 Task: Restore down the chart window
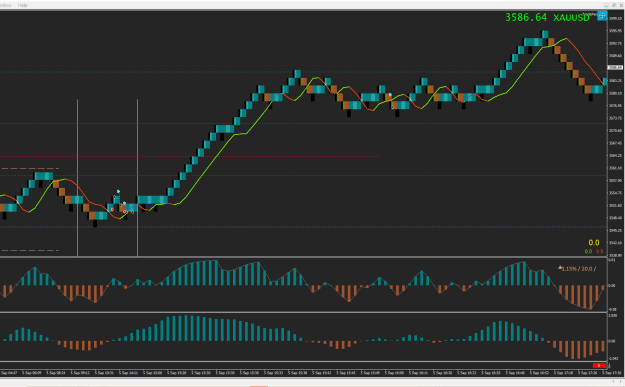pos(613,5)
